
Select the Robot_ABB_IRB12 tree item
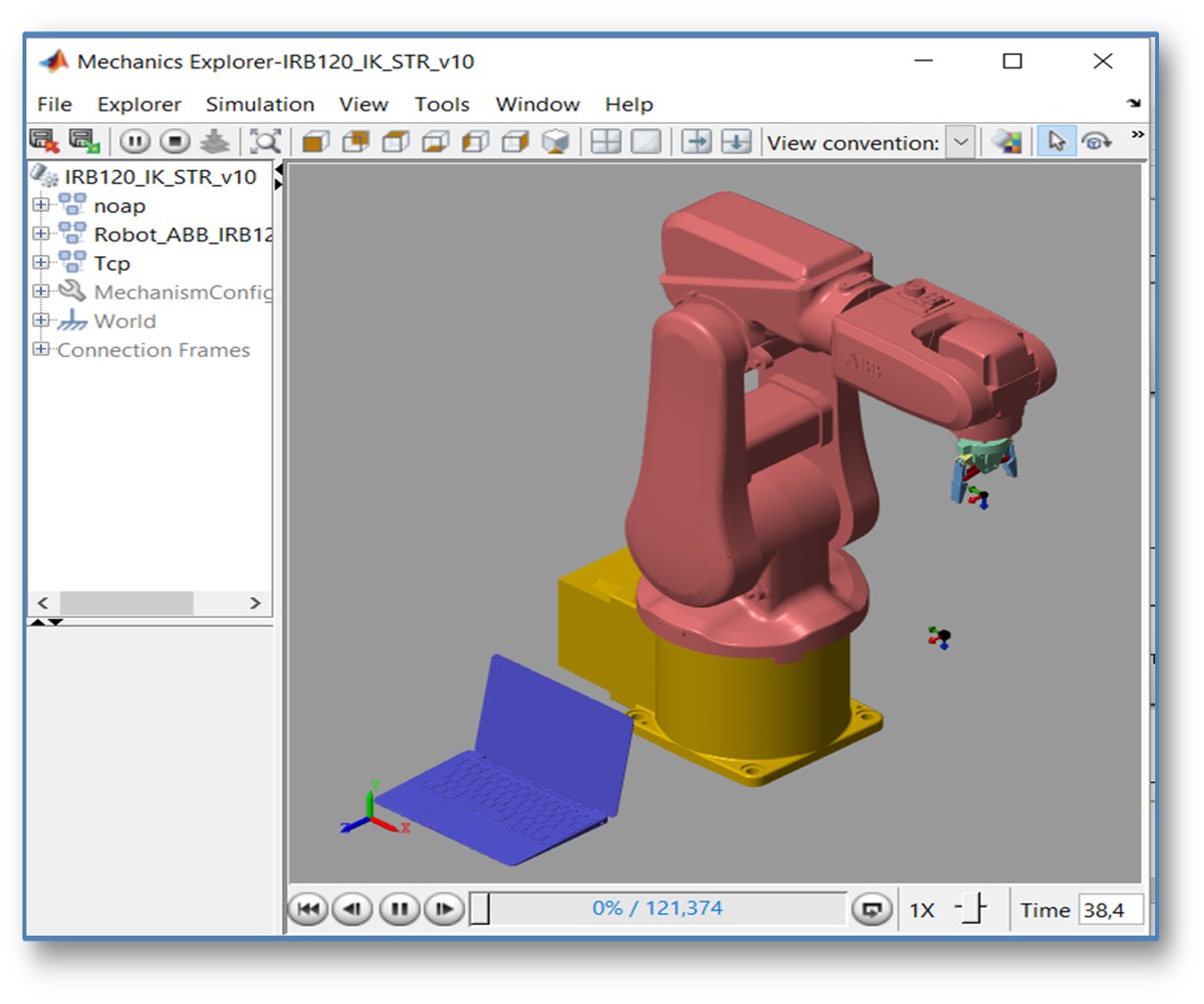pos(183,235)
